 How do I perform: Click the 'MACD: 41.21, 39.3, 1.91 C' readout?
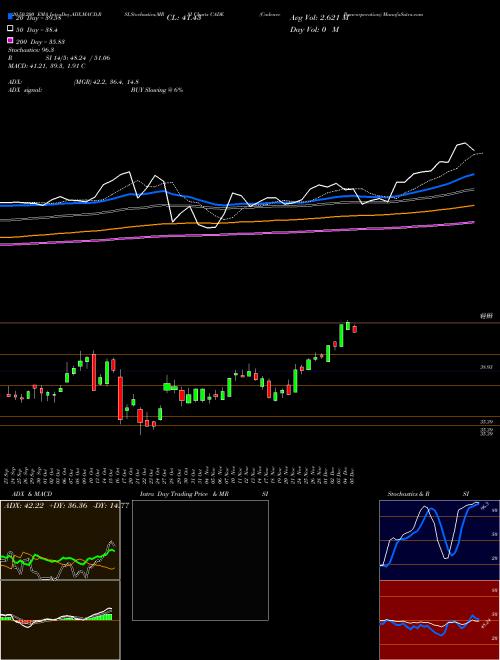[46, 66]
